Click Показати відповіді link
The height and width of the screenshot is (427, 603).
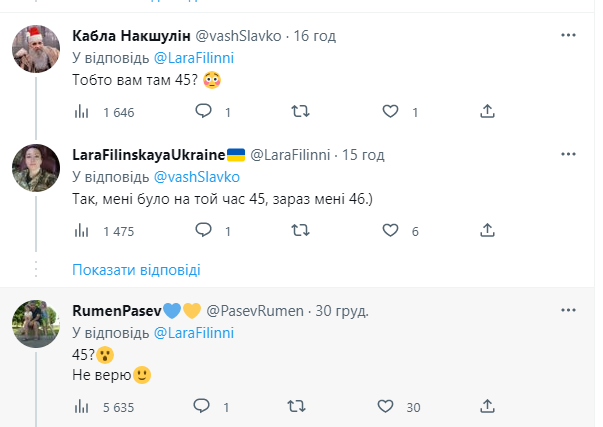coord(137,270)
